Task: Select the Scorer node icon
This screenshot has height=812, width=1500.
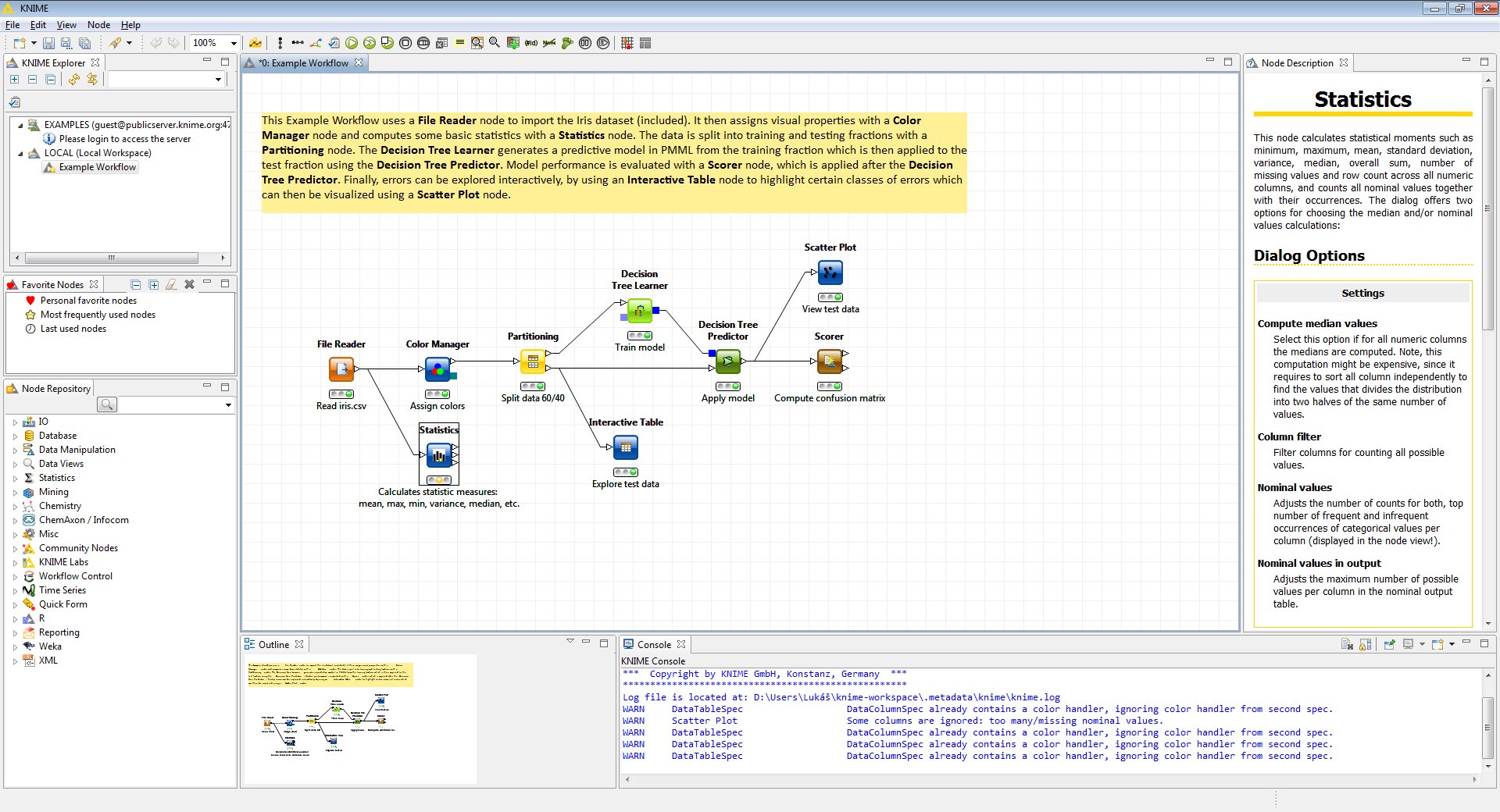Action: (830, 361)
